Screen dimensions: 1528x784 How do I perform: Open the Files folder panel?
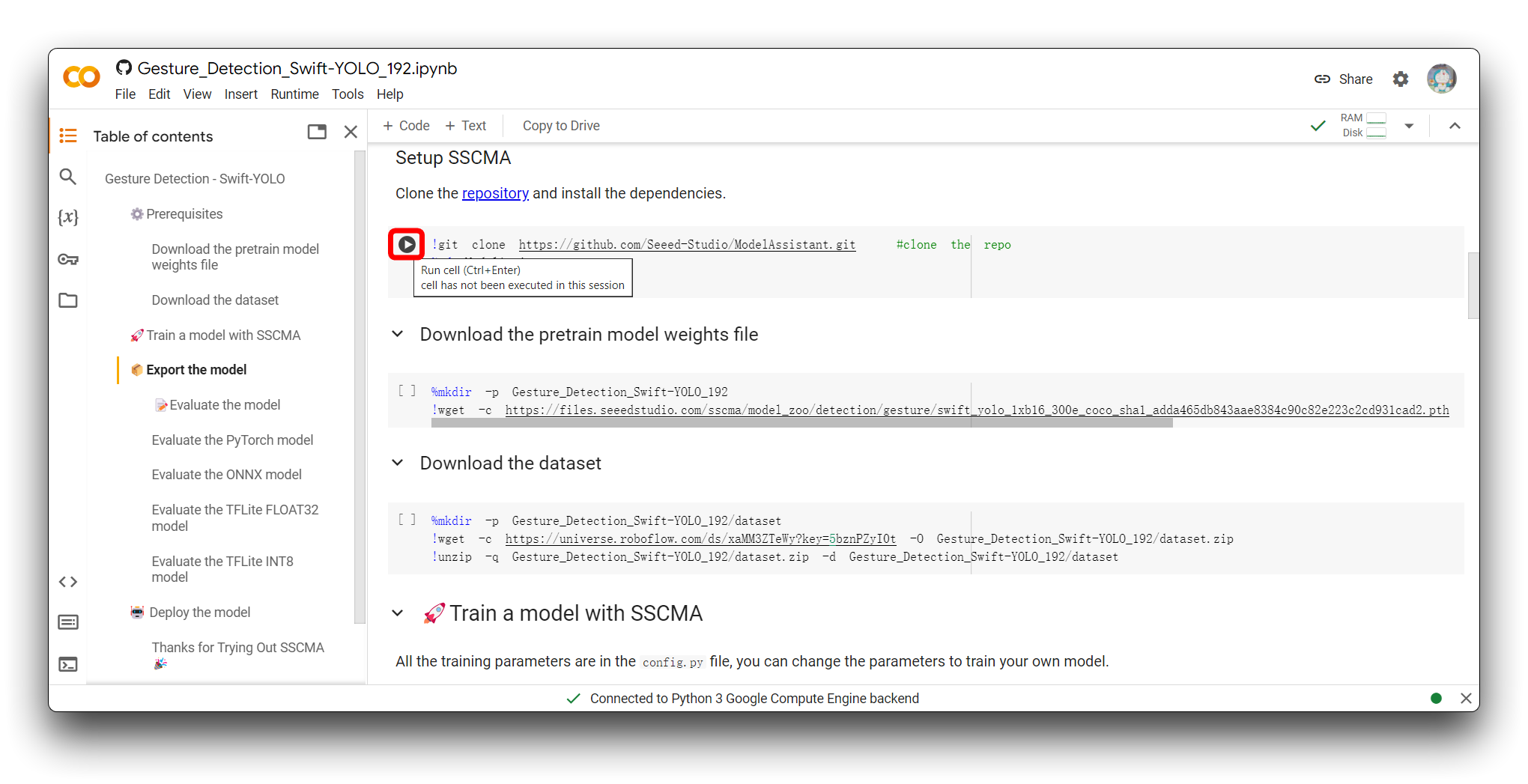click(68, 300)
